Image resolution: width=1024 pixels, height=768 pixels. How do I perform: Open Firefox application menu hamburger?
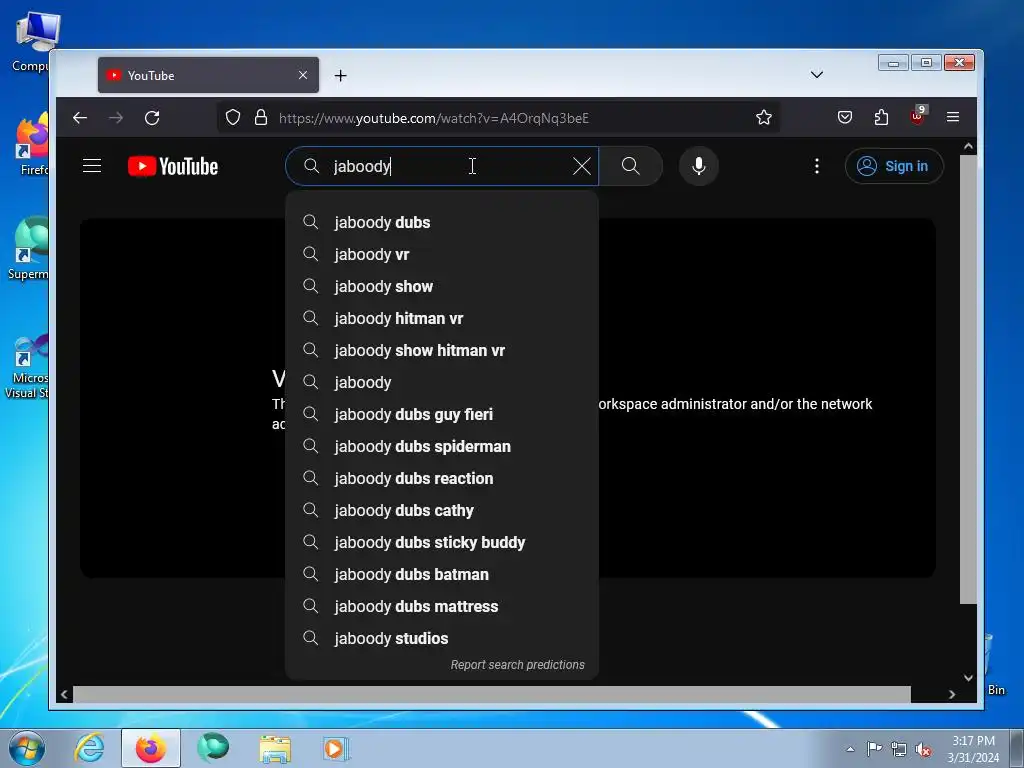[953, 117]
